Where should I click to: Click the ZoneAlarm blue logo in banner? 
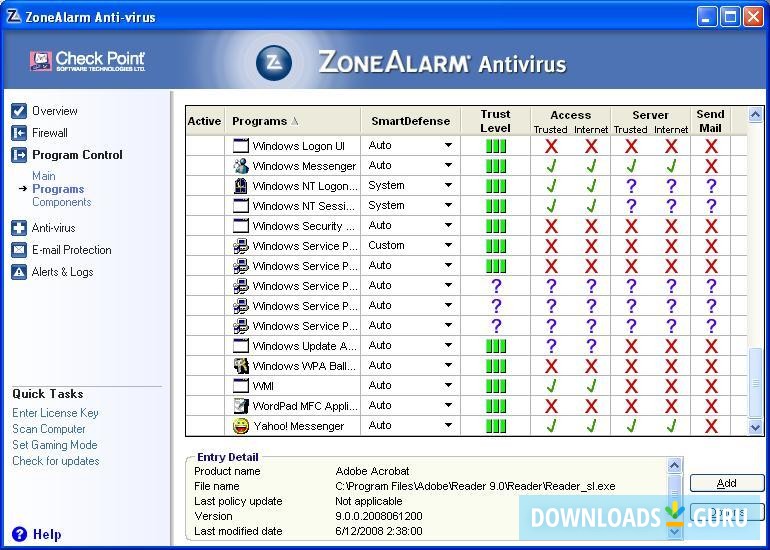274,63
